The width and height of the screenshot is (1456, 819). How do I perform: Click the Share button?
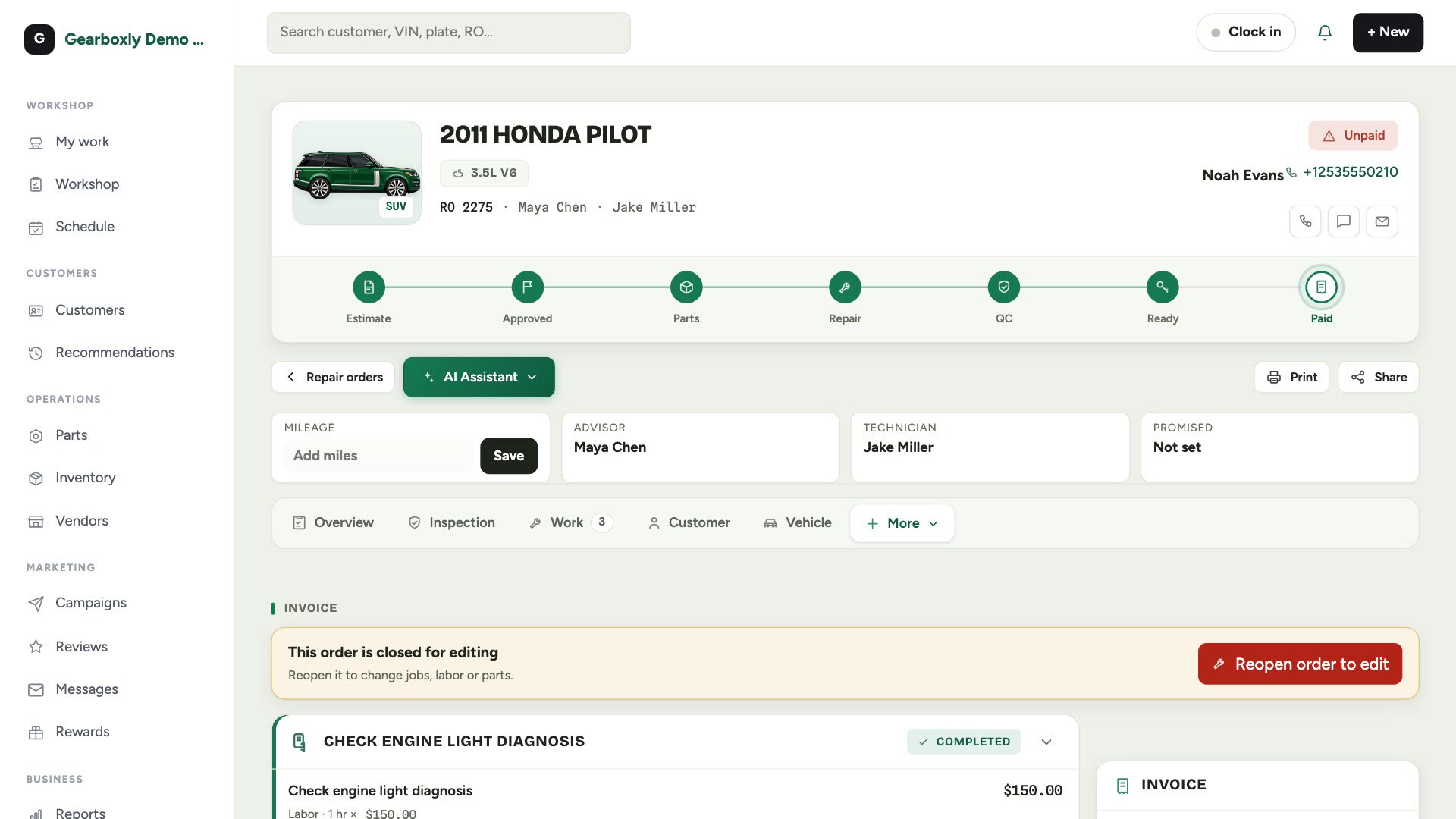pyautogui.click(x=1379, y=377)
